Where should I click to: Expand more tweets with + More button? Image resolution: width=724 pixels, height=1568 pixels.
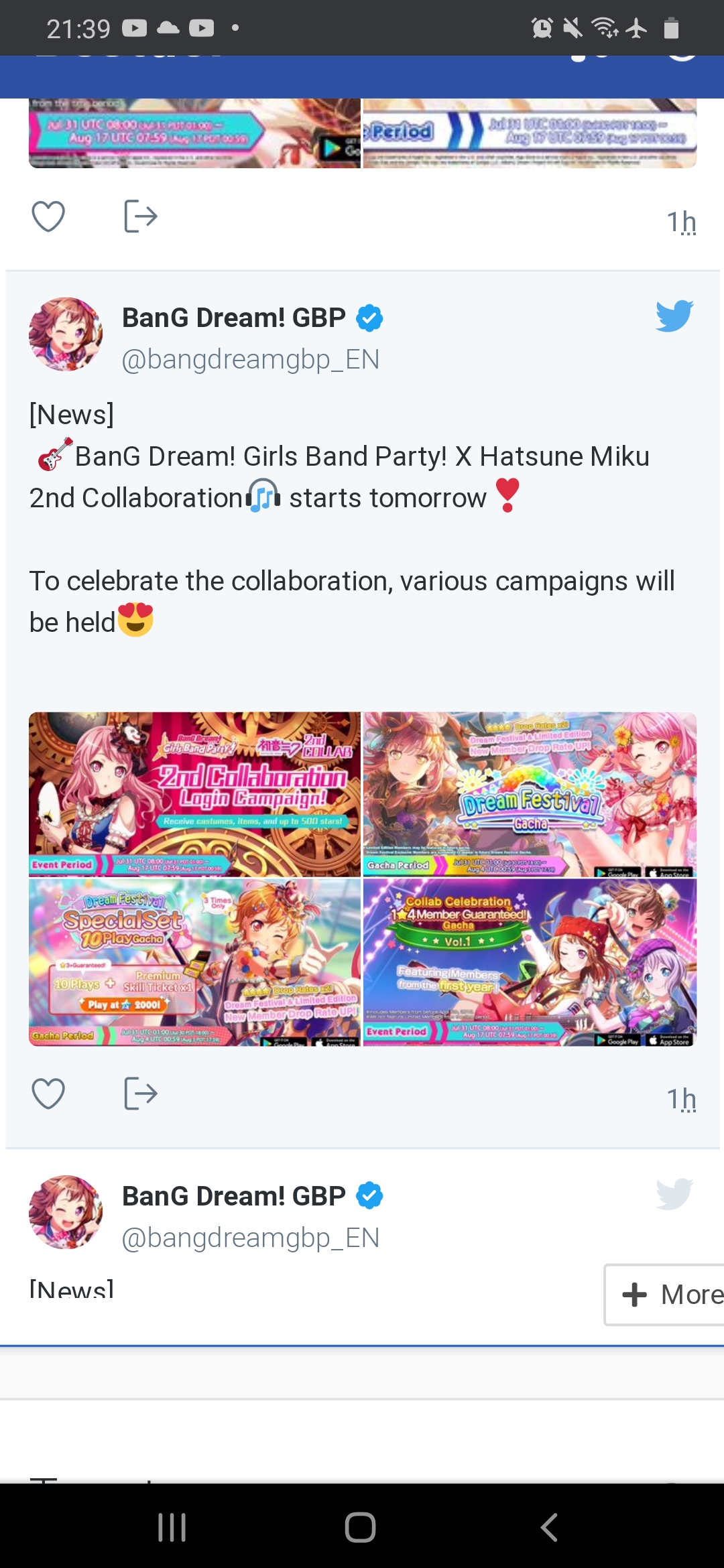(664, 1295)
